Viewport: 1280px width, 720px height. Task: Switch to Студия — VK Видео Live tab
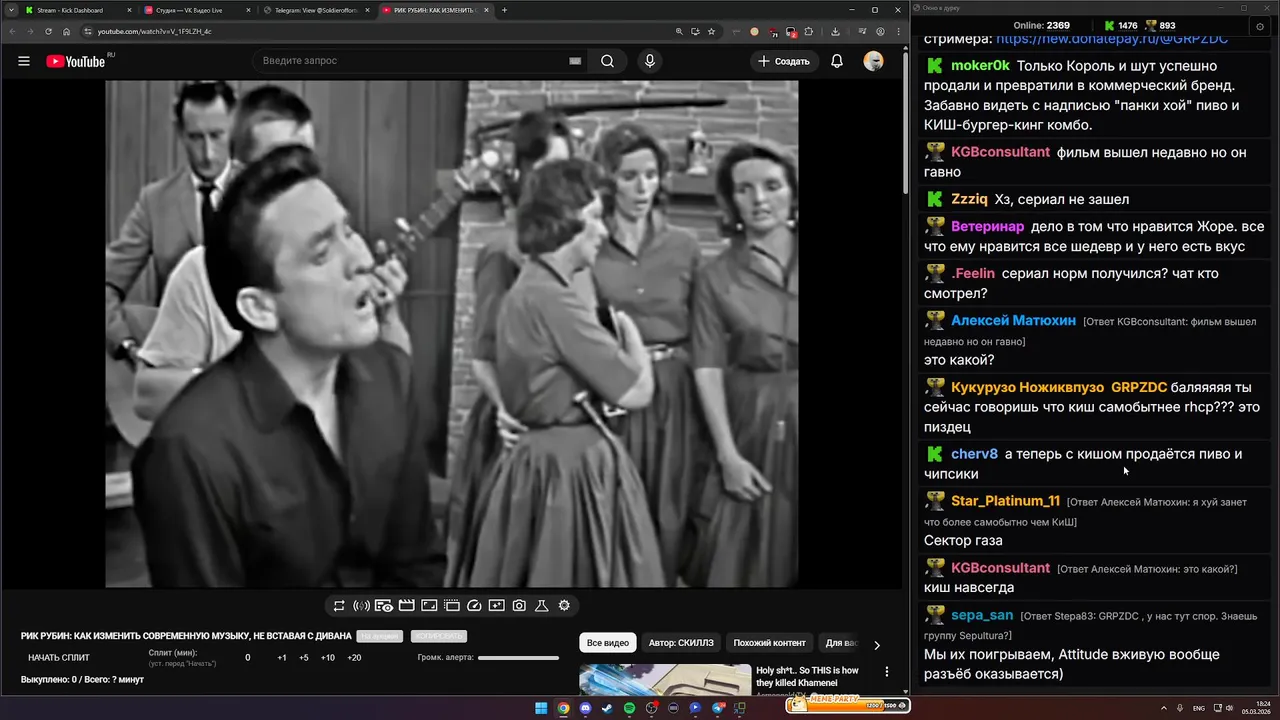tap(196, 10)
